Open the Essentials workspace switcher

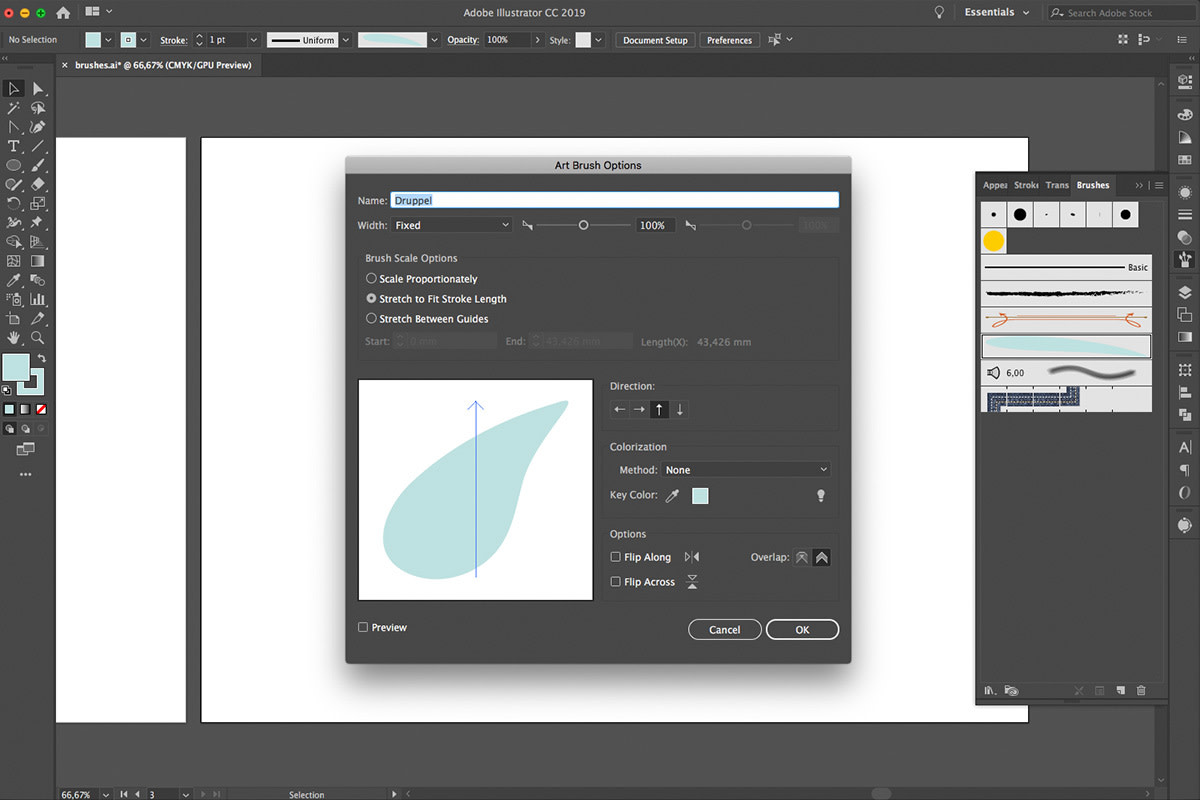(997, 13)
